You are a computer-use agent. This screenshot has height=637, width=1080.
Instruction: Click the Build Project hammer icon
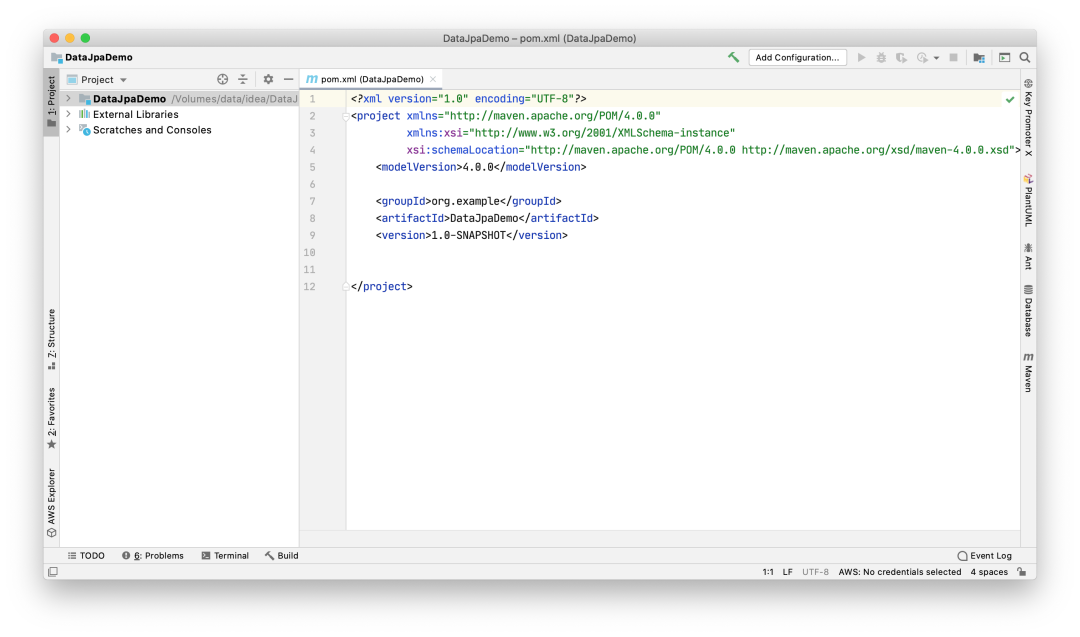coord(734,57)
